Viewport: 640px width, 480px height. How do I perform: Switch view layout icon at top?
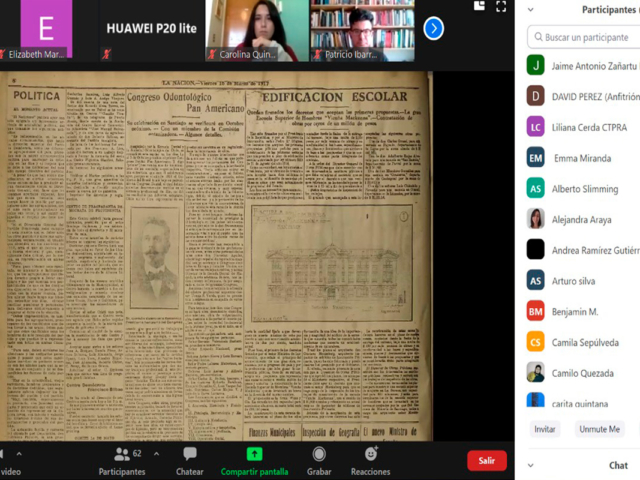coord(479,6)
